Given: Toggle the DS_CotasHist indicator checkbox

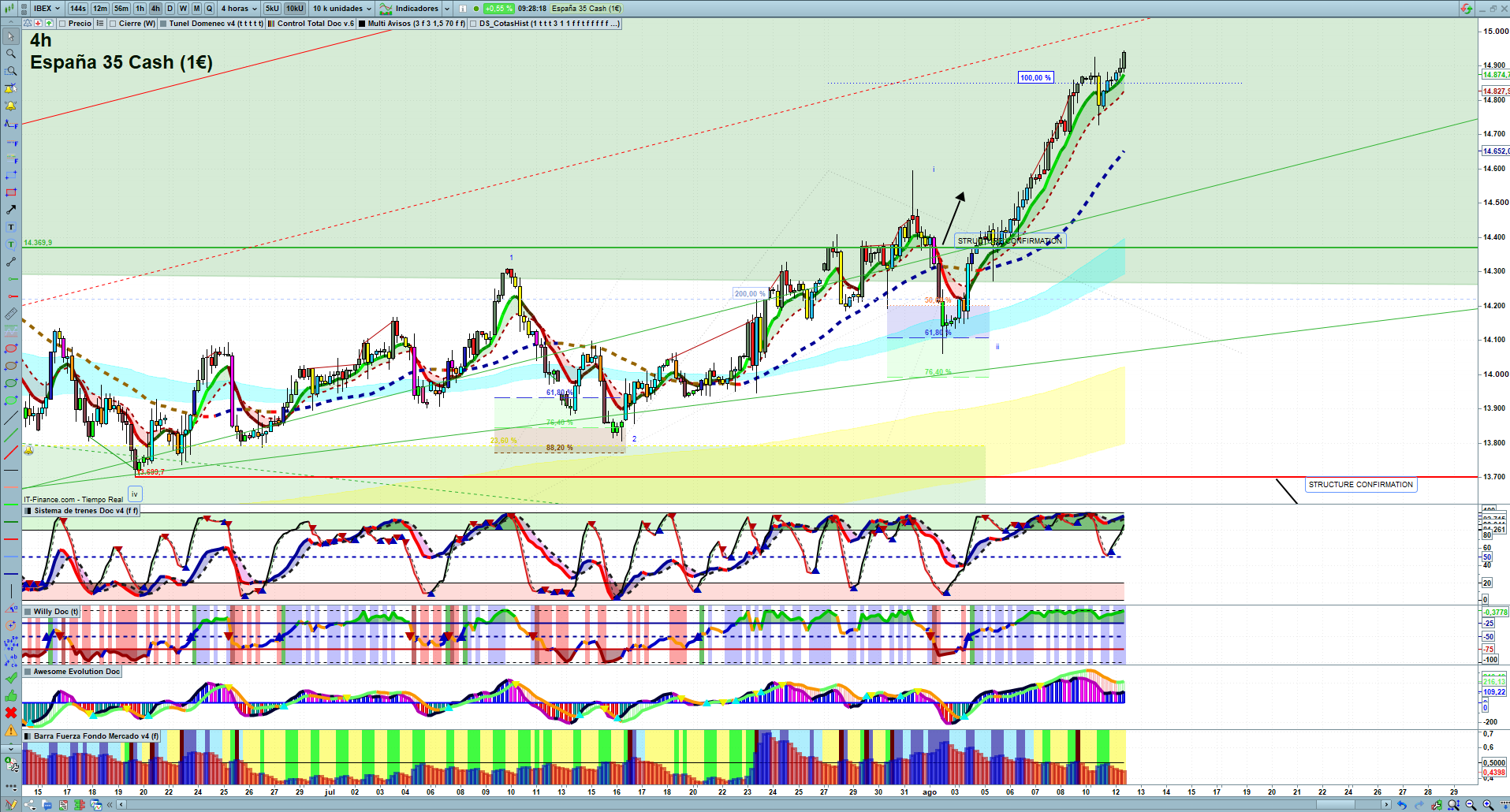Looking at the screenshot, I should coord(473,24).
